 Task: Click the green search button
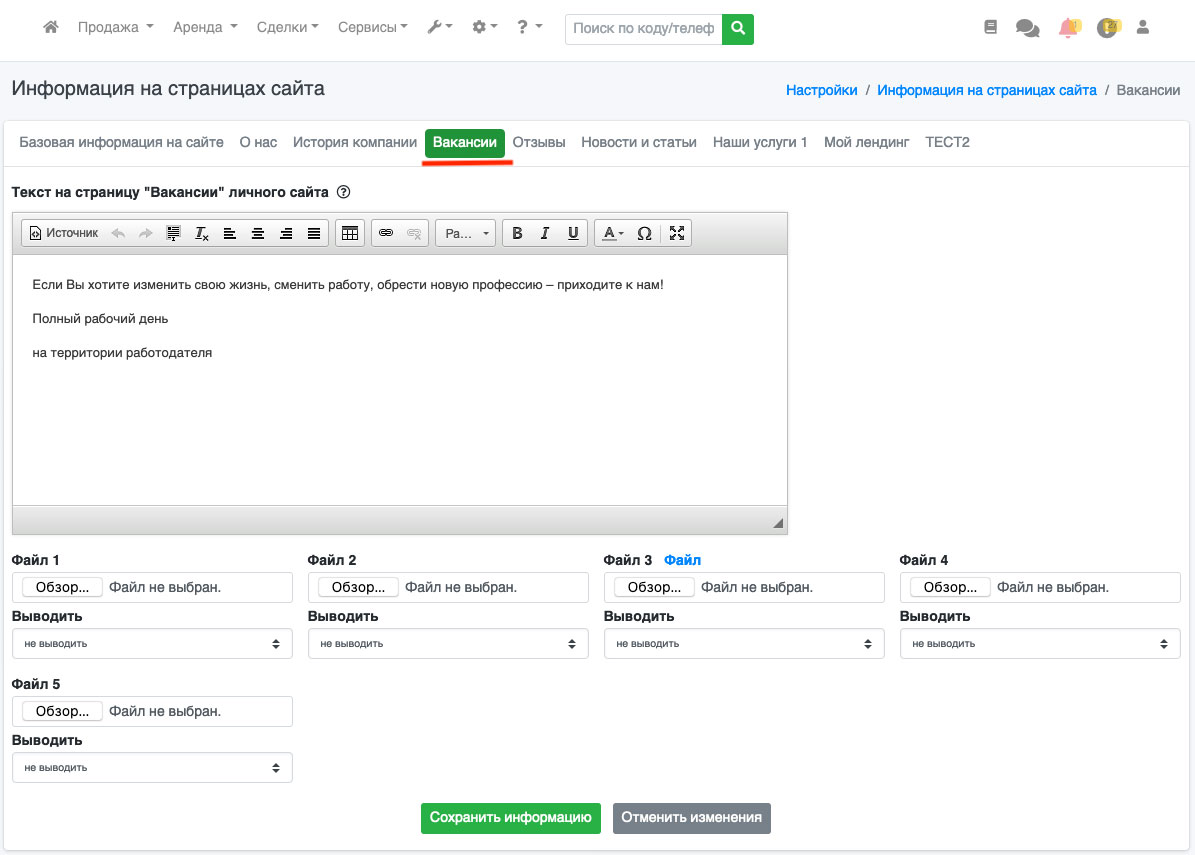[738, 29]
